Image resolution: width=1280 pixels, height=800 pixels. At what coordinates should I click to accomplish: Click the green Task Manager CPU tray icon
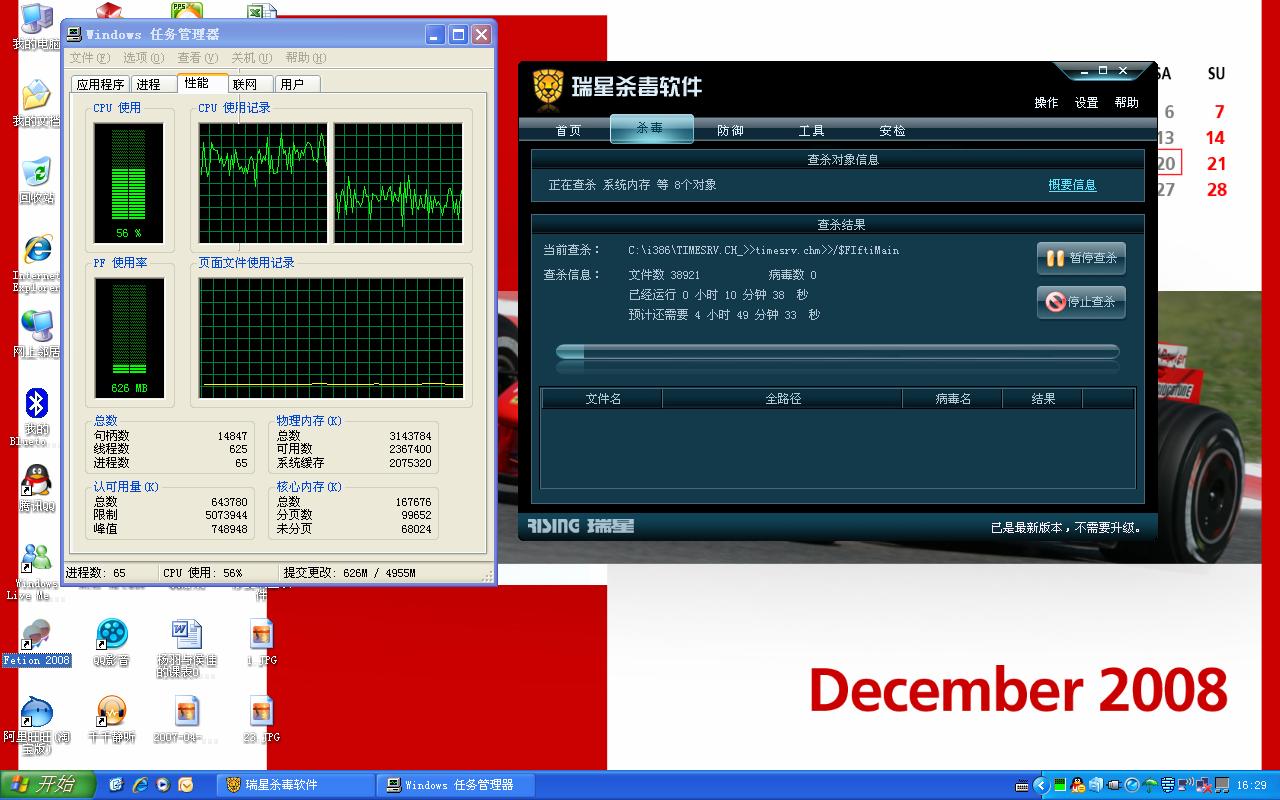(1059, 785)
